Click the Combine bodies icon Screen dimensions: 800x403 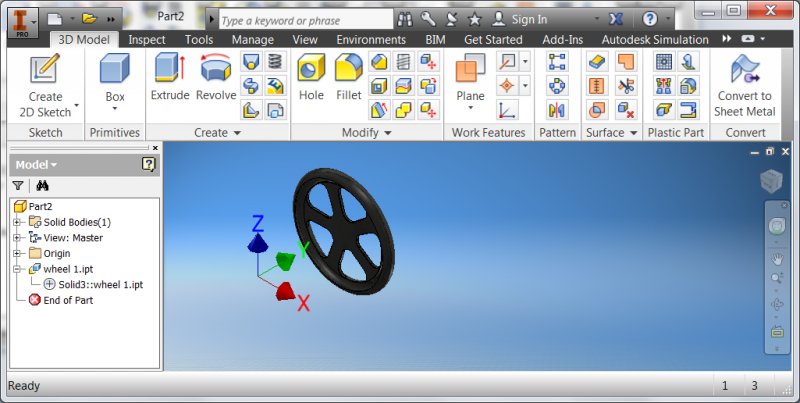(x=404, y=110)
